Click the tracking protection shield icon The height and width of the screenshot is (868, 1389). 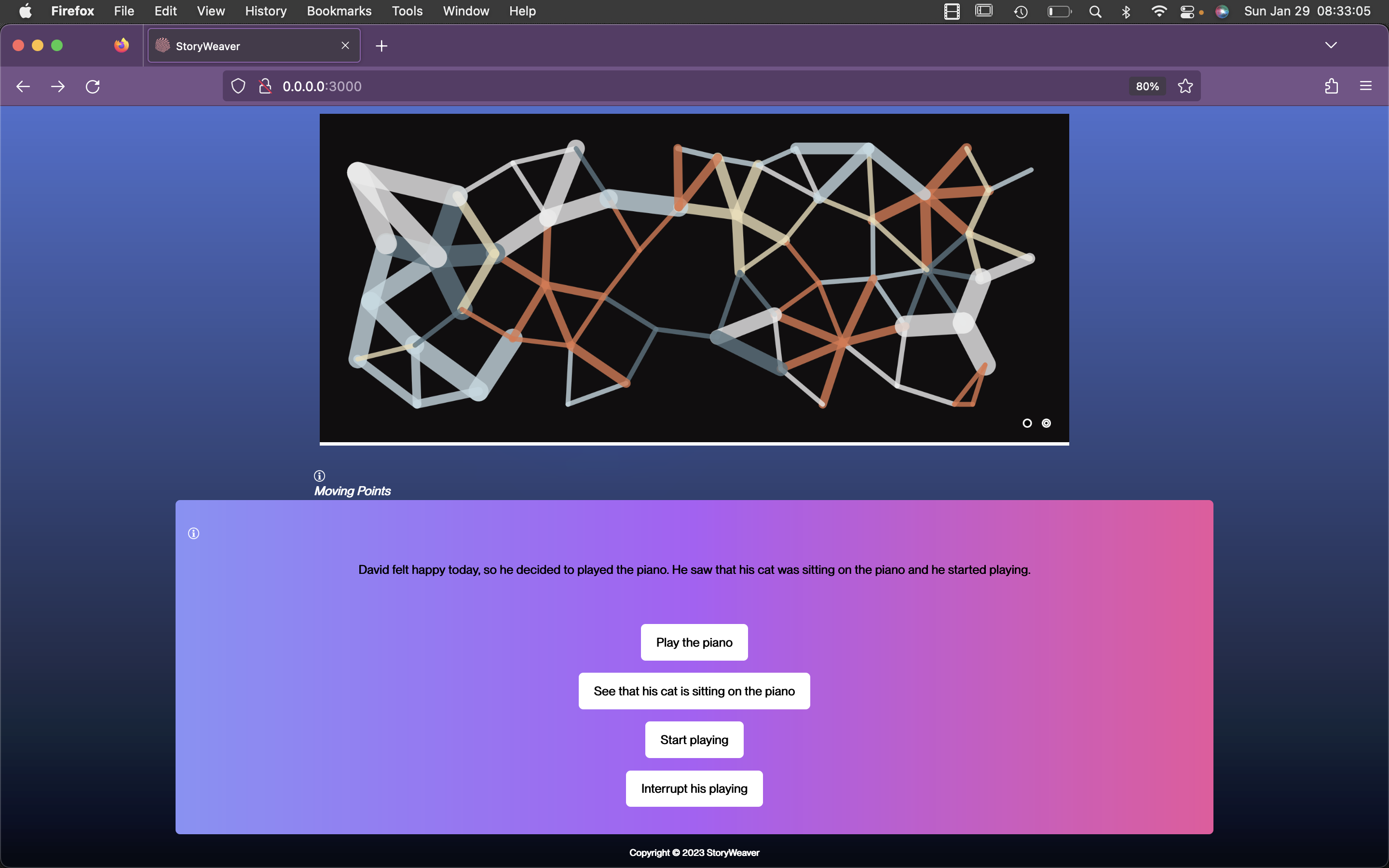[238, 86]
